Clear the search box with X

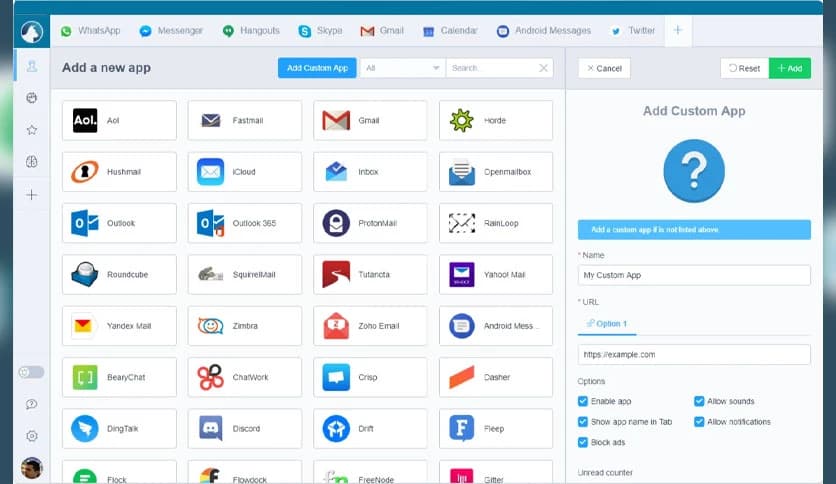(x=543, y=68)
